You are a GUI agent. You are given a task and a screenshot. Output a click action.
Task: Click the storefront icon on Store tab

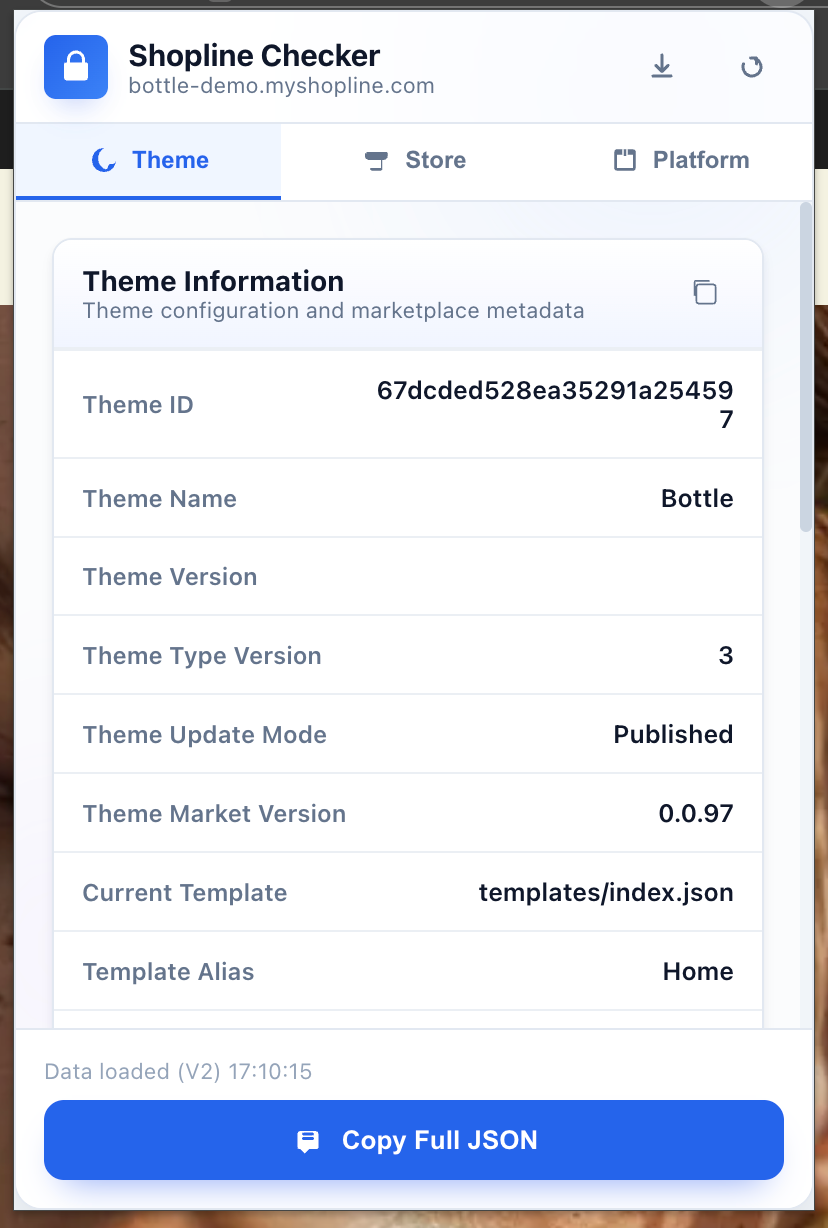tap(376, 161)
